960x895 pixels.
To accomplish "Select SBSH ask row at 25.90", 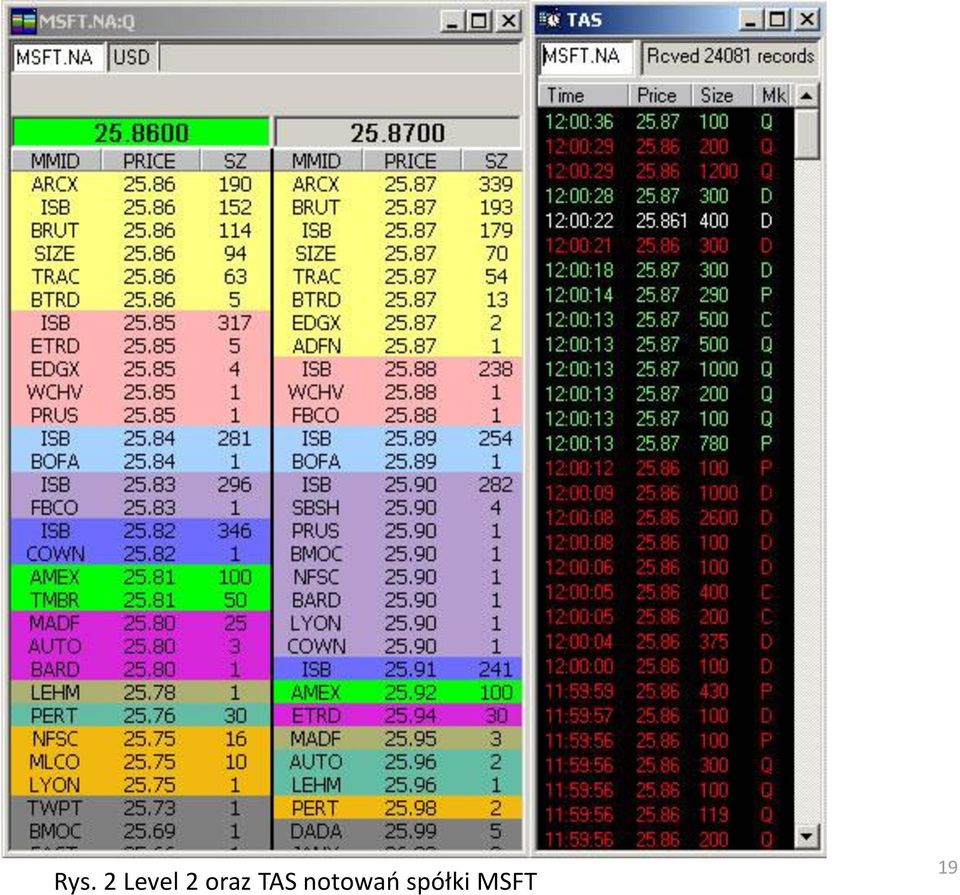I will tap(398, 508).
